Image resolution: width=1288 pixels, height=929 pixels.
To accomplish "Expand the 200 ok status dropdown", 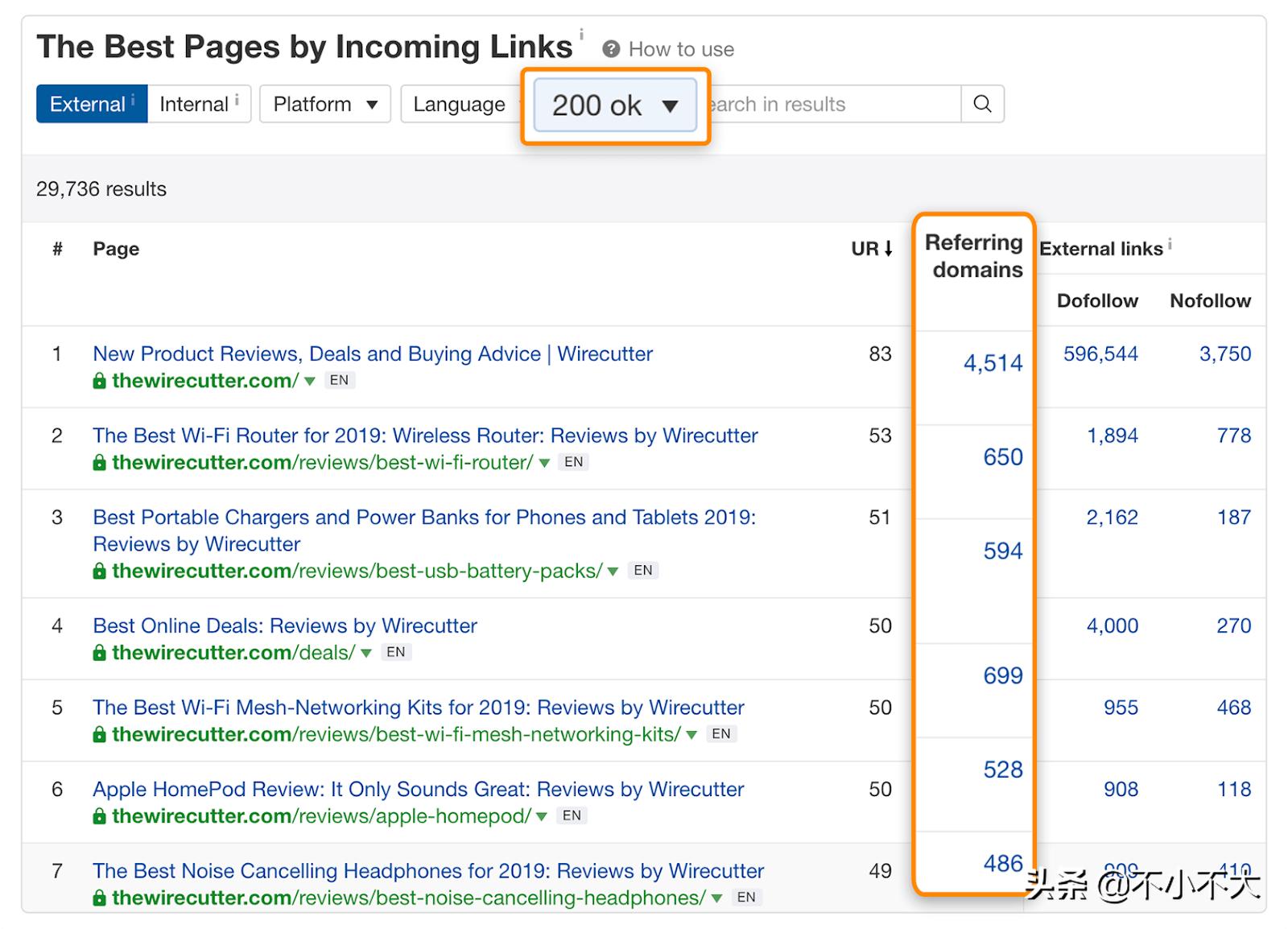I will point(615,105).
